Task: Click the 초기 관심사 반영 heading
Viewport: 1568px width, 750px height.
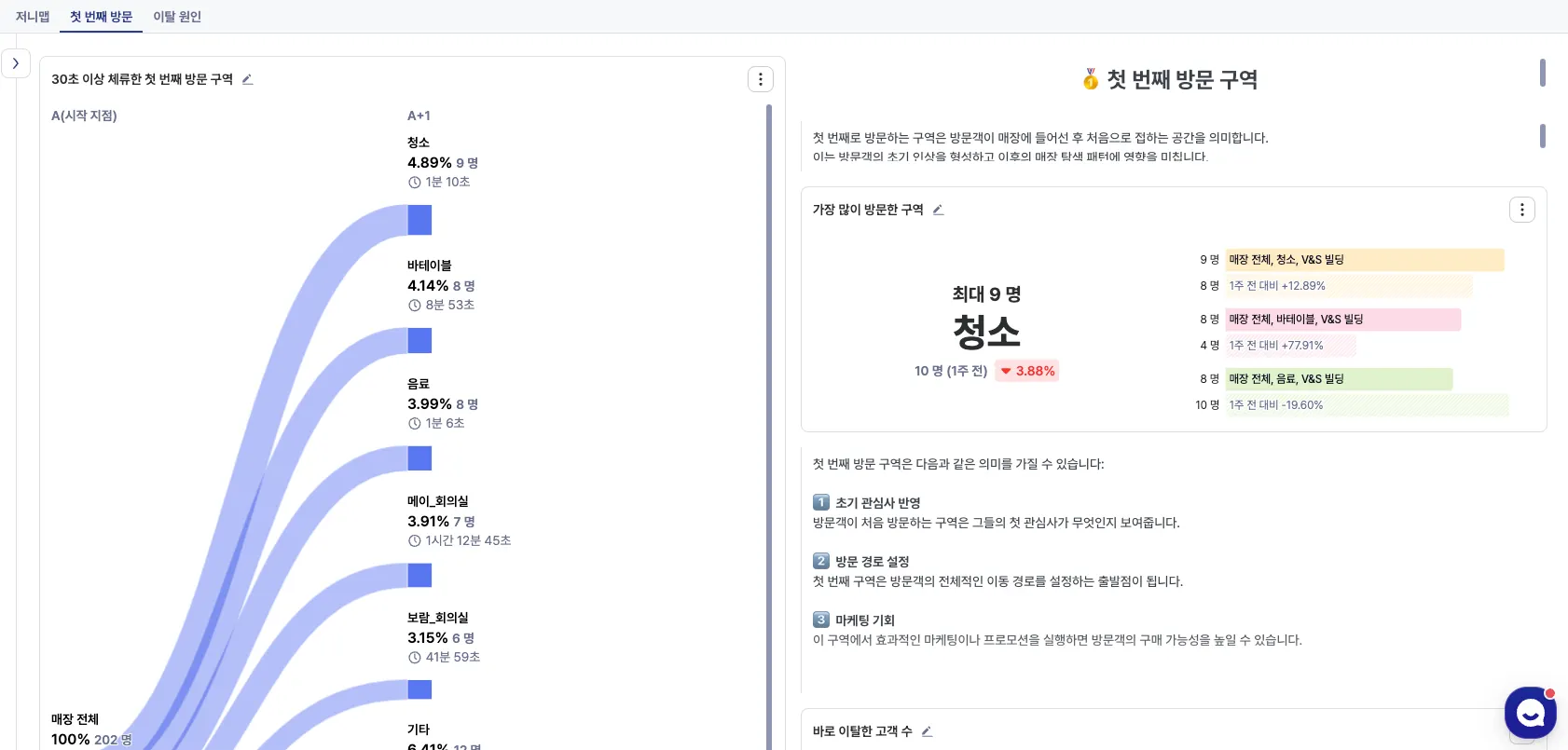Action: 878,503
